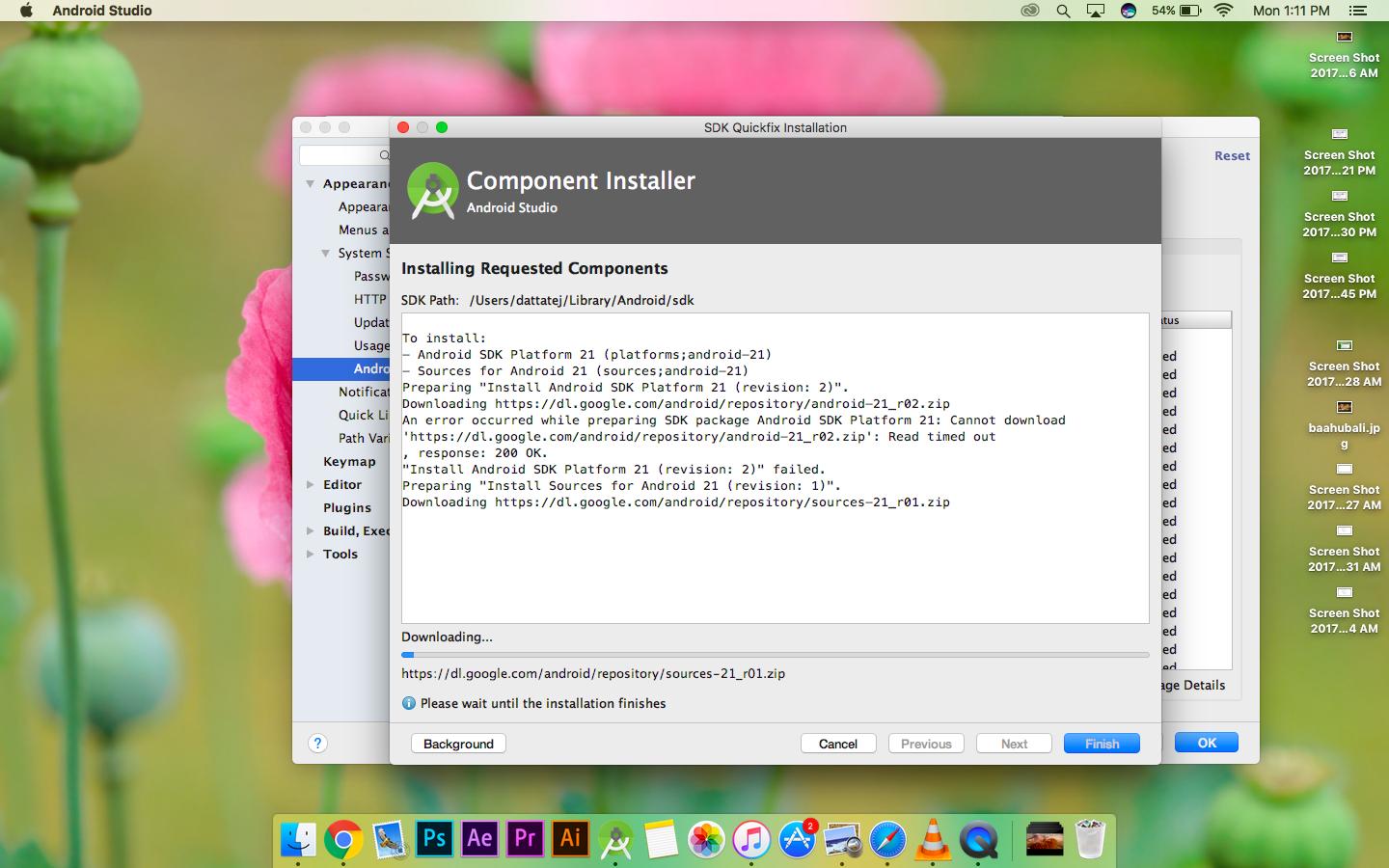Click the download progress bar
1389x868 pixels.
(x=776, y=655)
